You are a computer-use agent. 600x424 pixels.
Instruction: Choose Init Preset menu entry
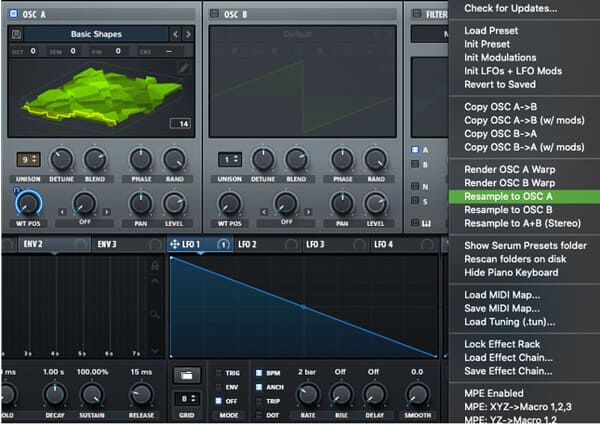tap(524, 44)
